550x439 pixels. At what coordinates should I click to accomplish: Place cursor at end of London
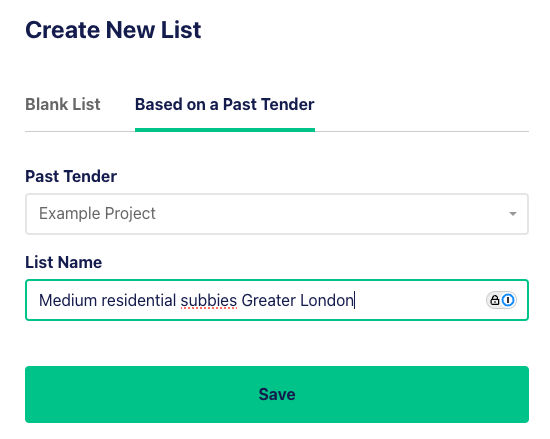coord(354,300)
